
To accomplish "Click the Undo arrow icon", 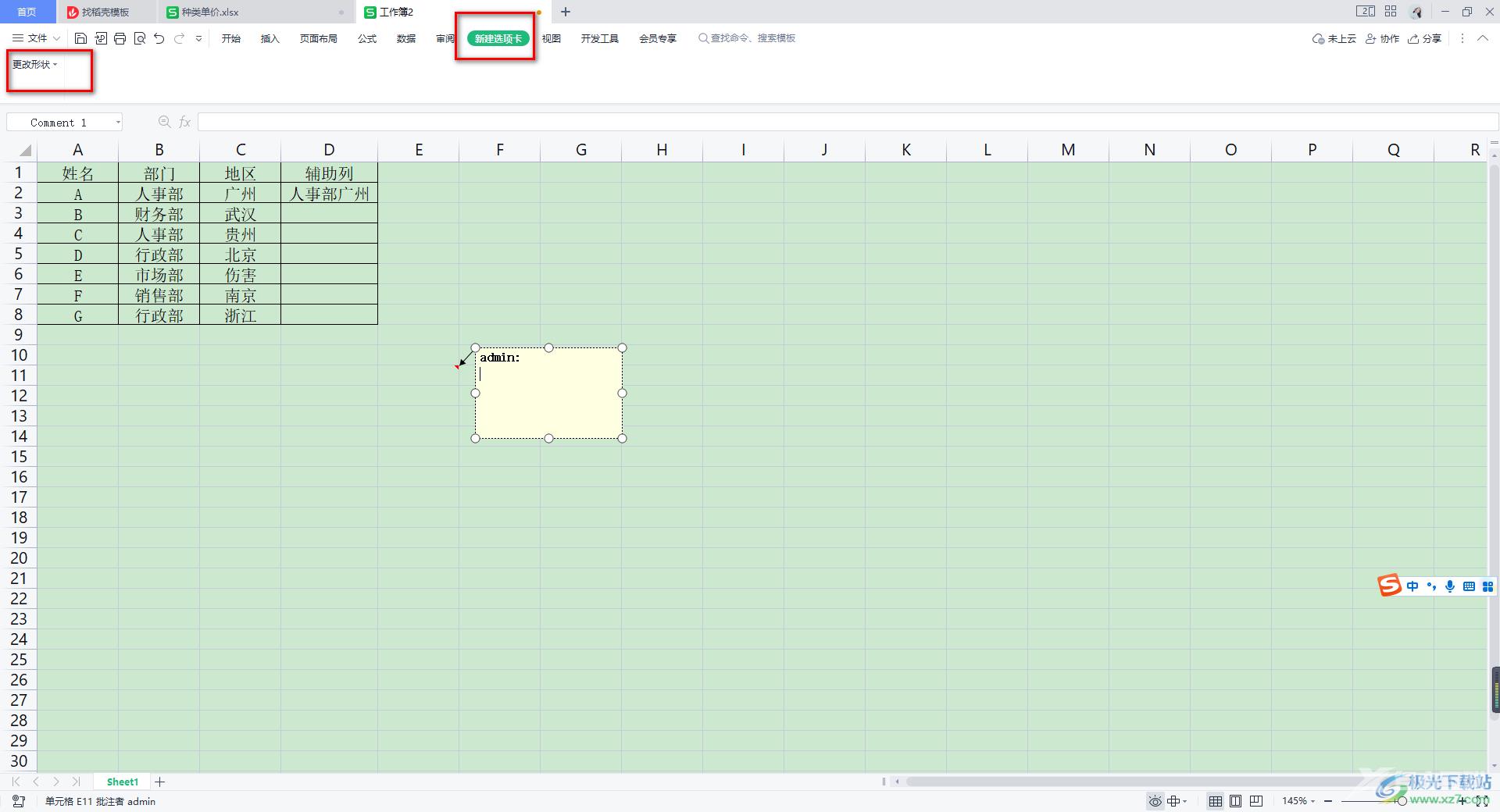I will 159,38.
